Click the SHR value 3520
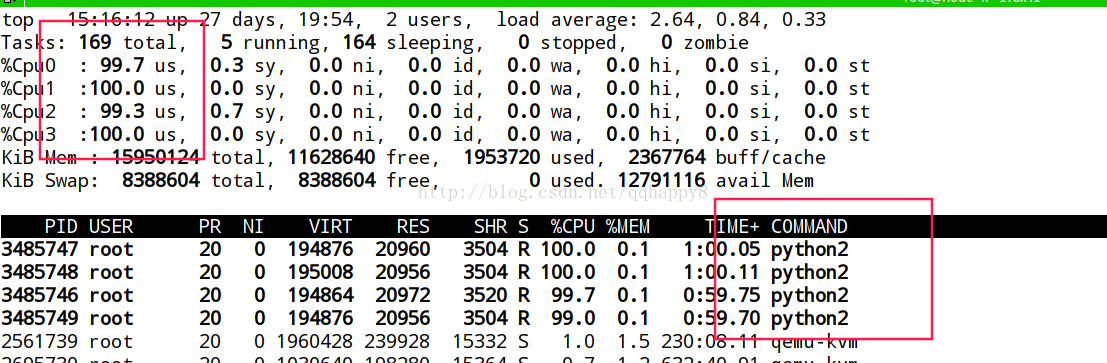The height and width of the screenshot is (363, 1107). (486, 294)
